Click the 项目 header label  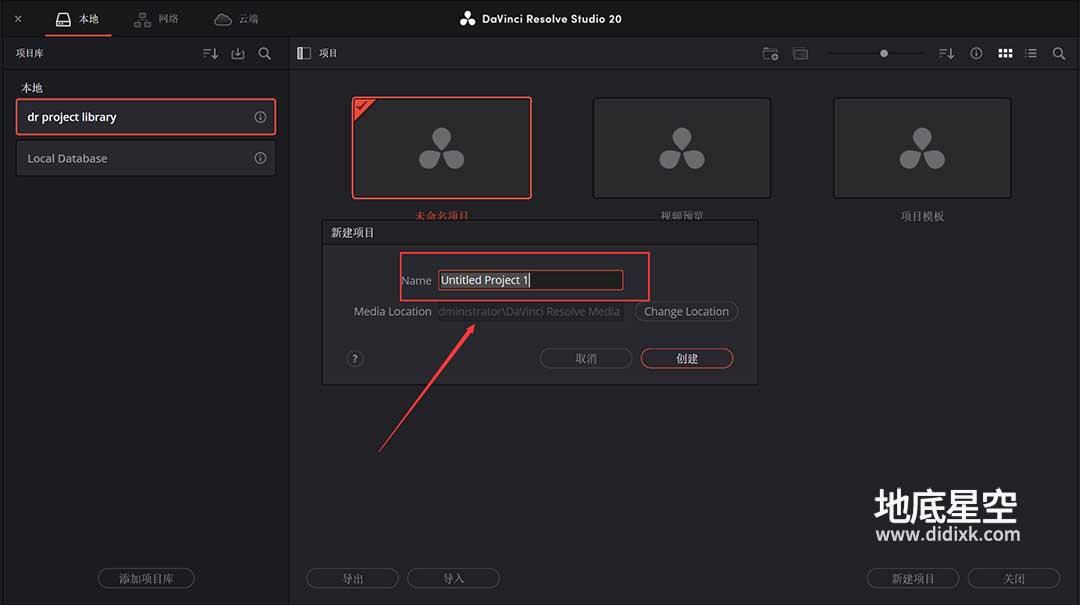tap(328, 53)
